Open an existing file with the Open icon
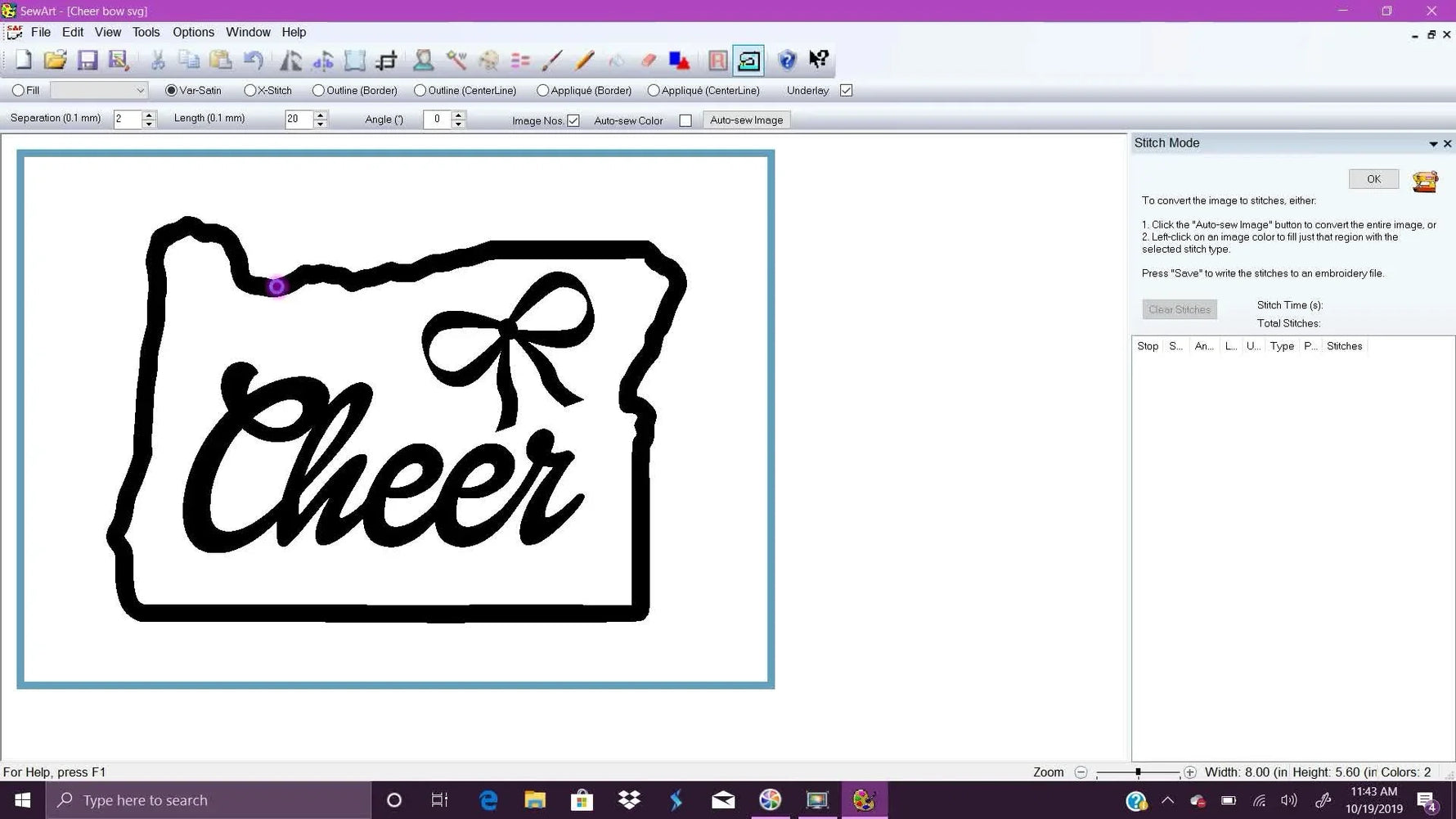The image size is (1456, 819). tap(55, 60)
